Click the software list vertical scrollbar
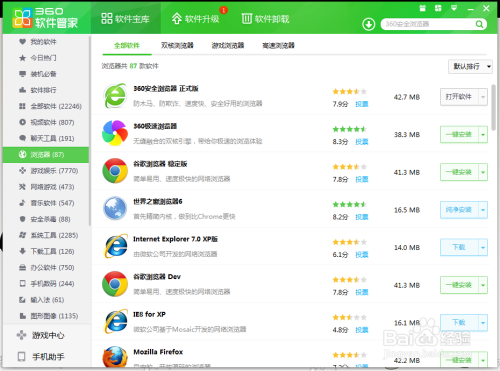The image size is (500, 371). [494, 107]
